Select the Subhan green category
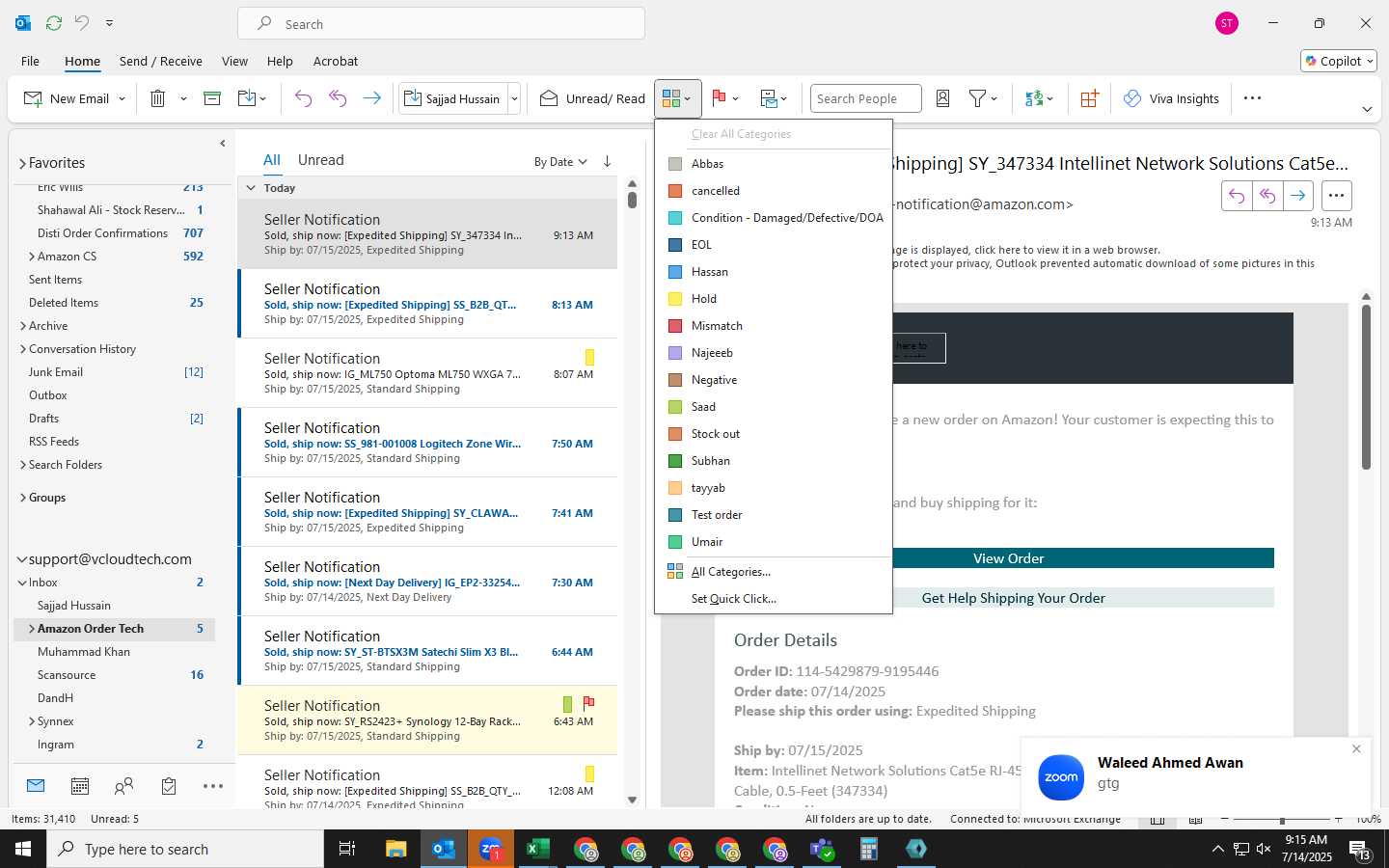1389x868 pixels. point(774,461)
